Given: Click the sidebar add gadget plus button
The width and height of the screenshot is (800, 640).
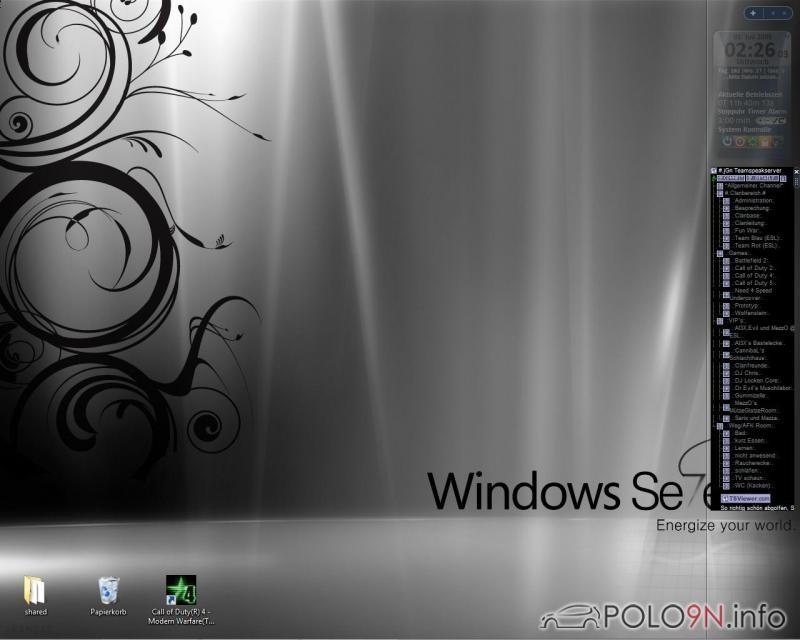Looking at the screenshot, I should pos(752,13).
